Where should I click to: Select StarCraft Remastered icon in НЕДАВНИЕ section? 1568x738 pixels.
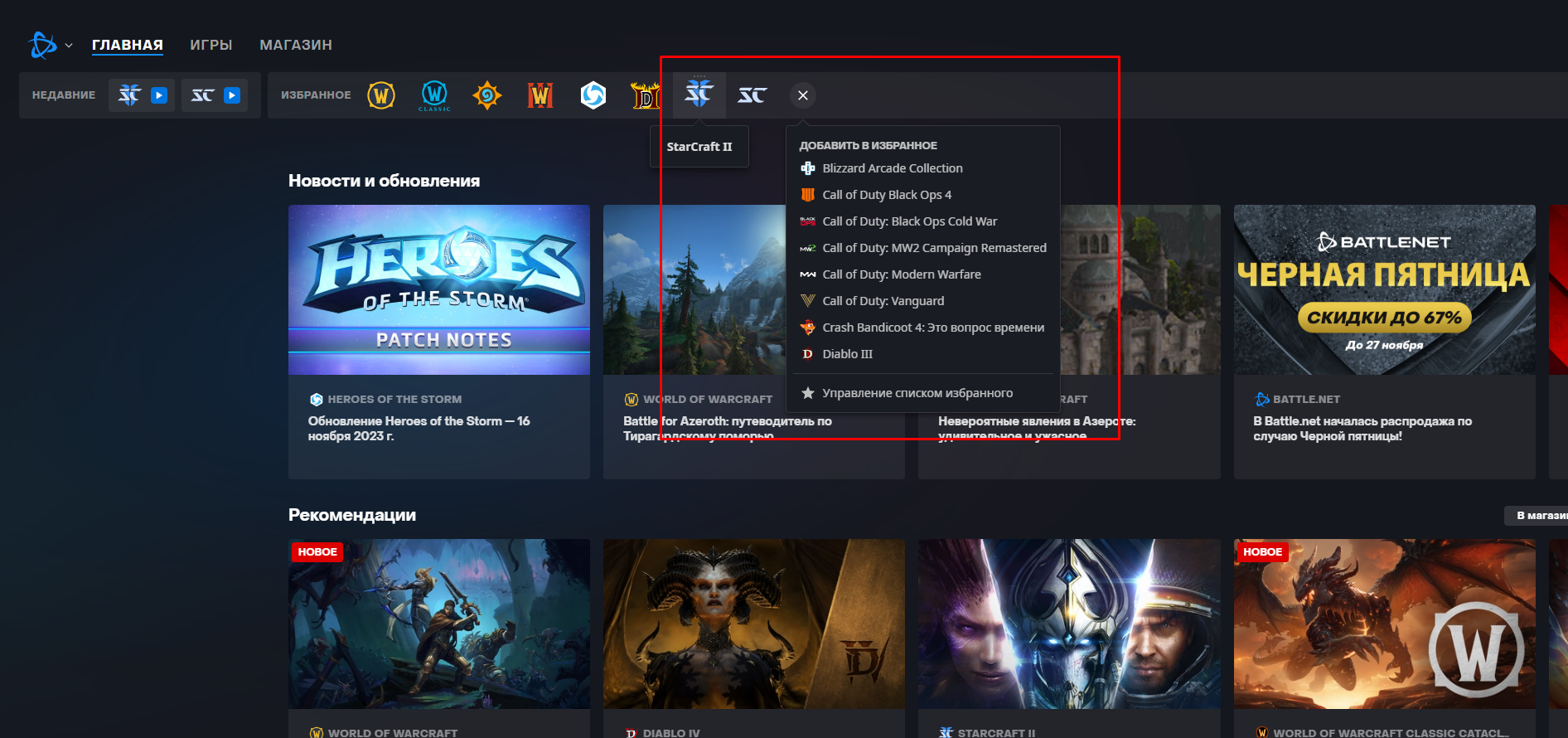[202, 95]
